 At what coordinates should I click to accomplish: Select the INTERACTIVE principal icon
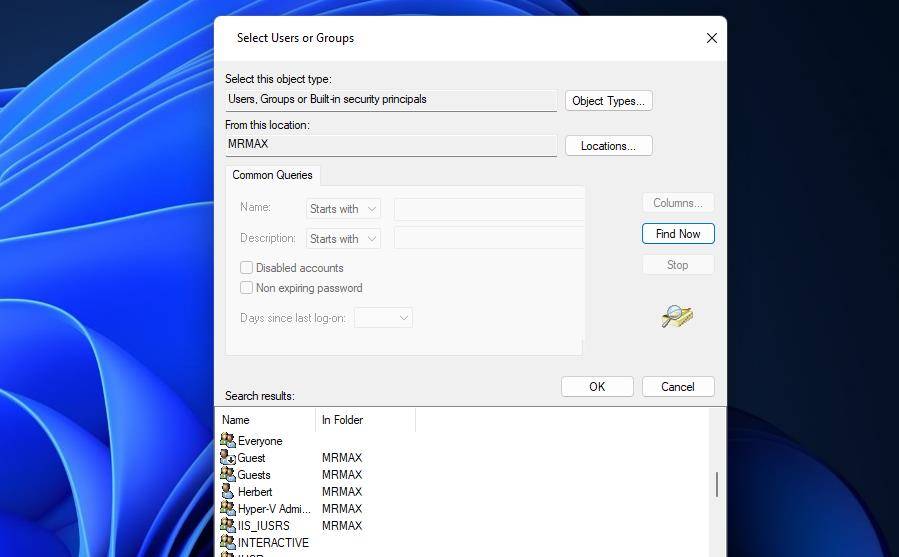(x=228, y=542)
